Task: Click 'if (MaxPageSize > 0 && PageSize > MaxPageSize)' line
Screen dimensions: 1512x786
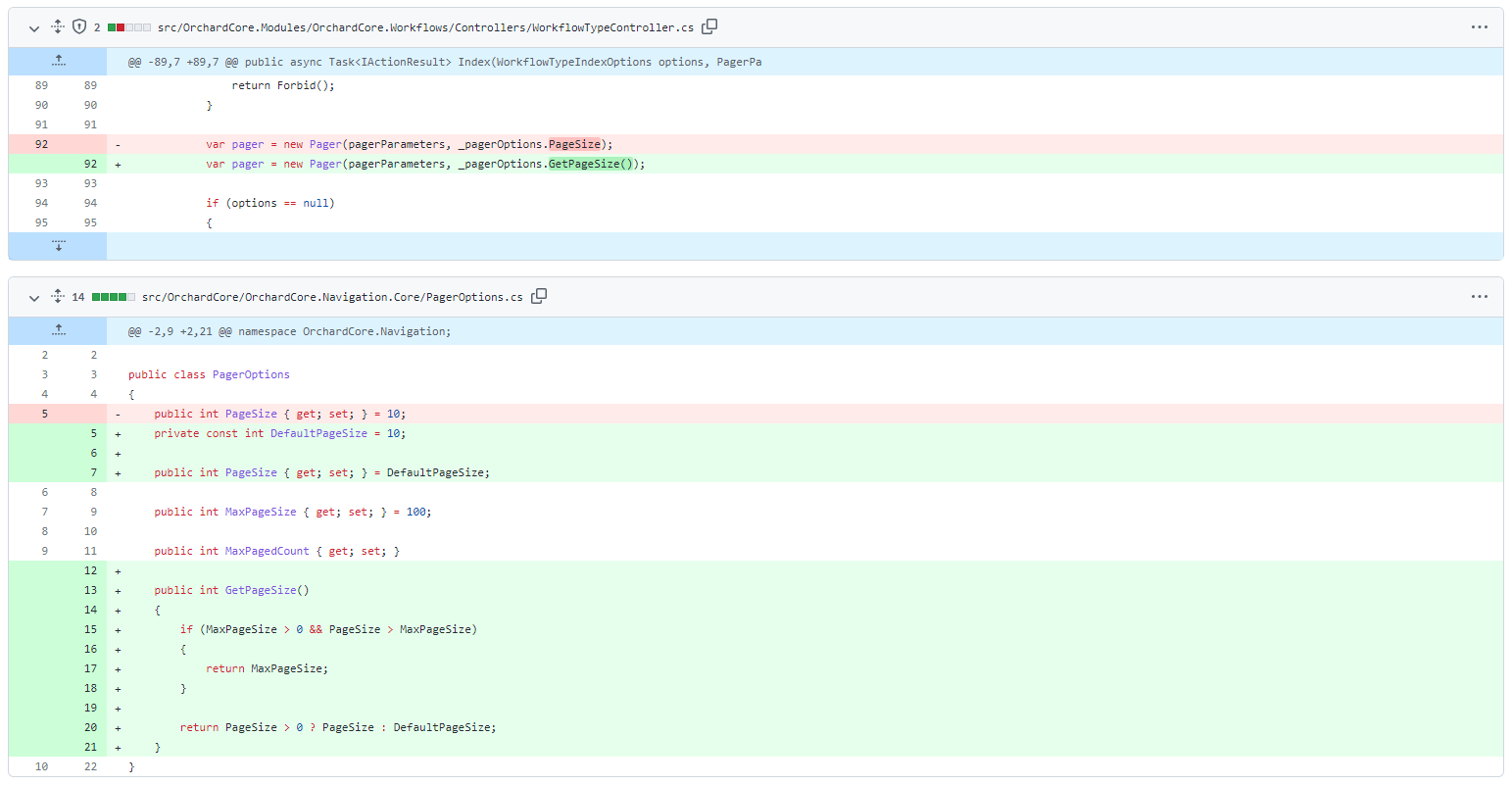Action: [328, 629]
